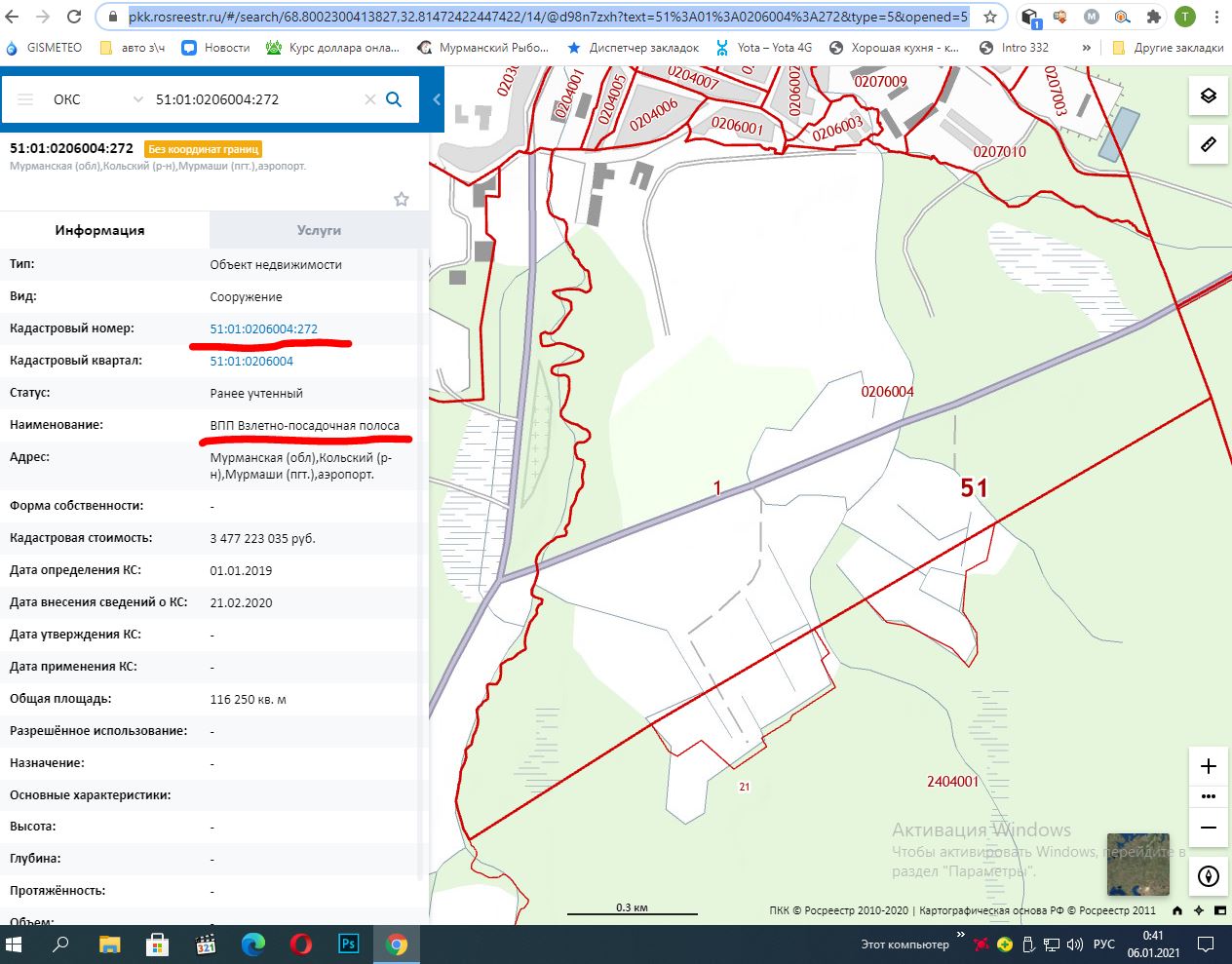
Task: Switch to satellite basemap thumbnail
Action: tap(1137, 865)
